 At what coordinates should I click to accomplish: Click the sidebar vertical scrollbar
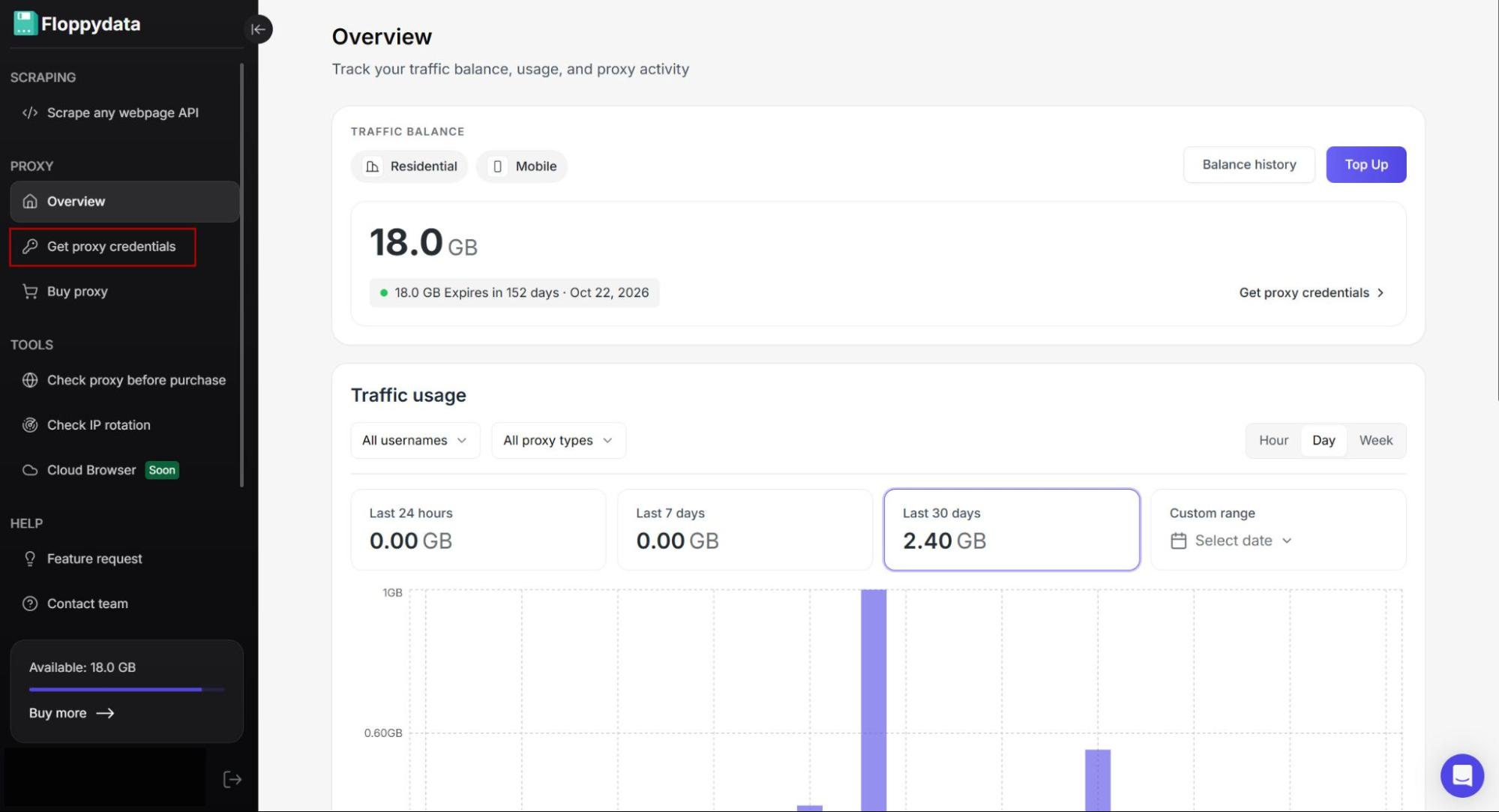[241, 274]
